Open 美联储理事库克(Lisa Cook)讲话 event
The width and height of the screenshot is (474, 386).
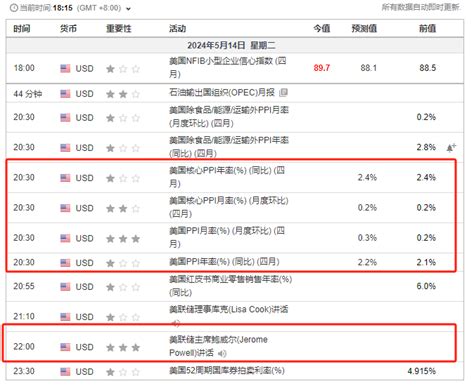(229, 309)
